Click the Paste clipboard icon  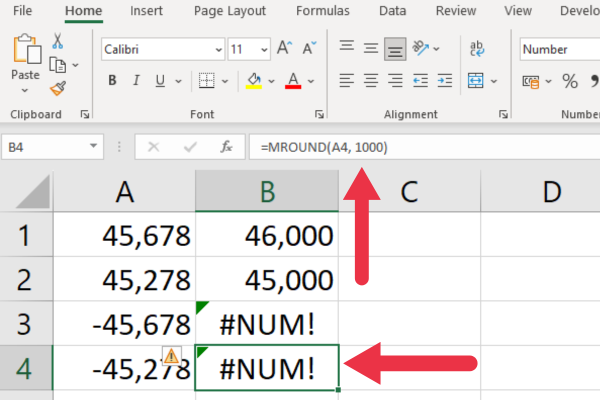coord(27,49)
